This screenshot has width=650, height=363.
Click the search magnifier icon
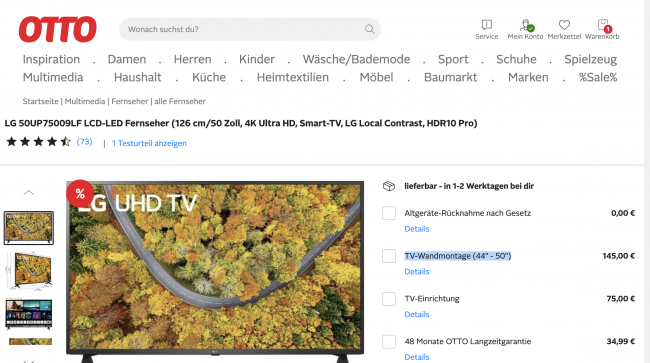[x=369, y=29]
